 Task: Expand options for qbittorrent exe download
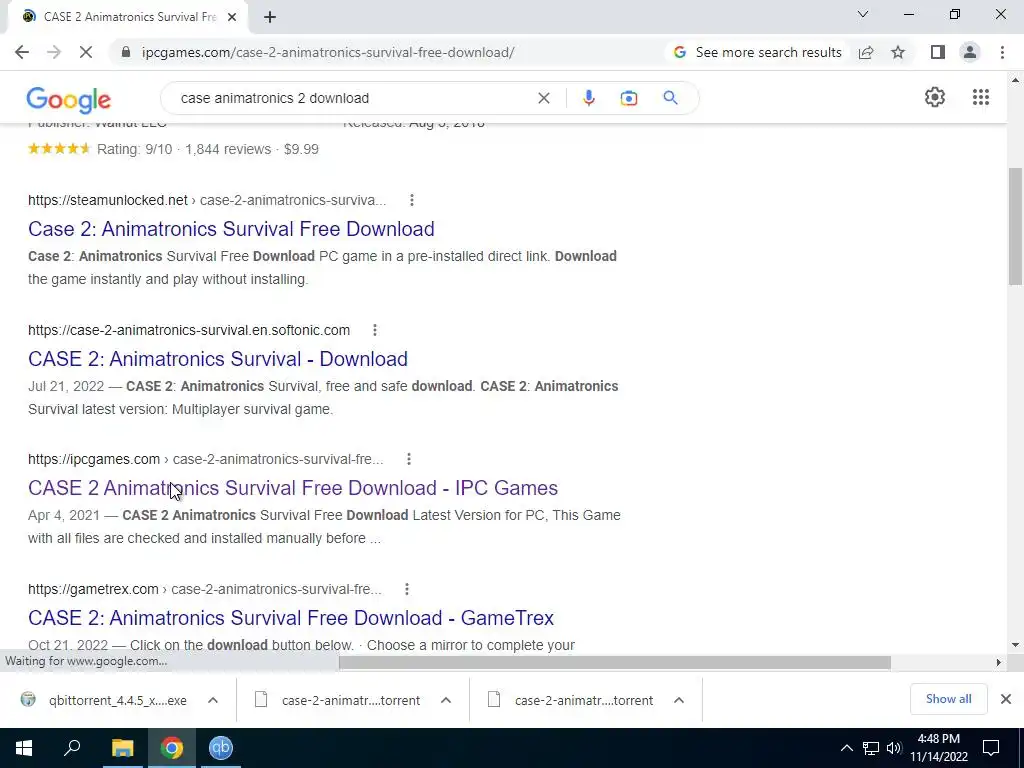[x=213, y=700]
